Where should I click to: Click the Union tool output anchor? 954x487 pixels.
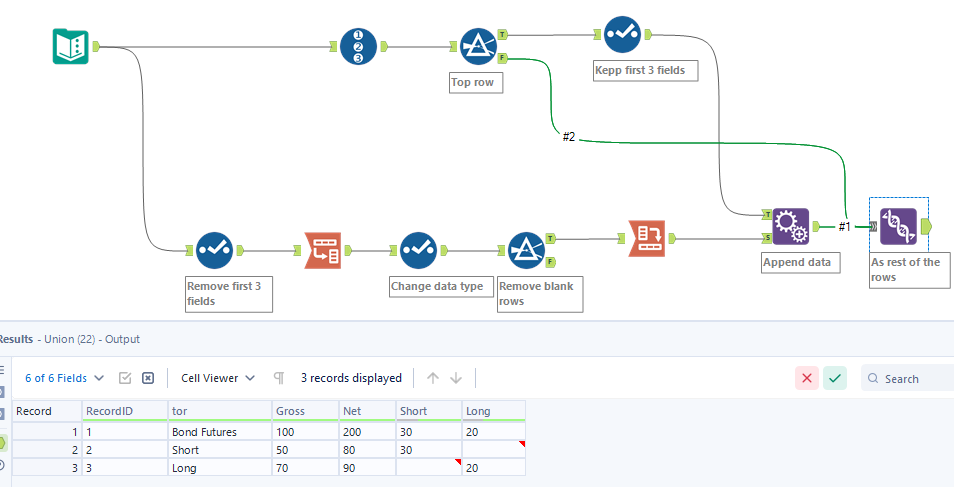click(x=927, y=227)
